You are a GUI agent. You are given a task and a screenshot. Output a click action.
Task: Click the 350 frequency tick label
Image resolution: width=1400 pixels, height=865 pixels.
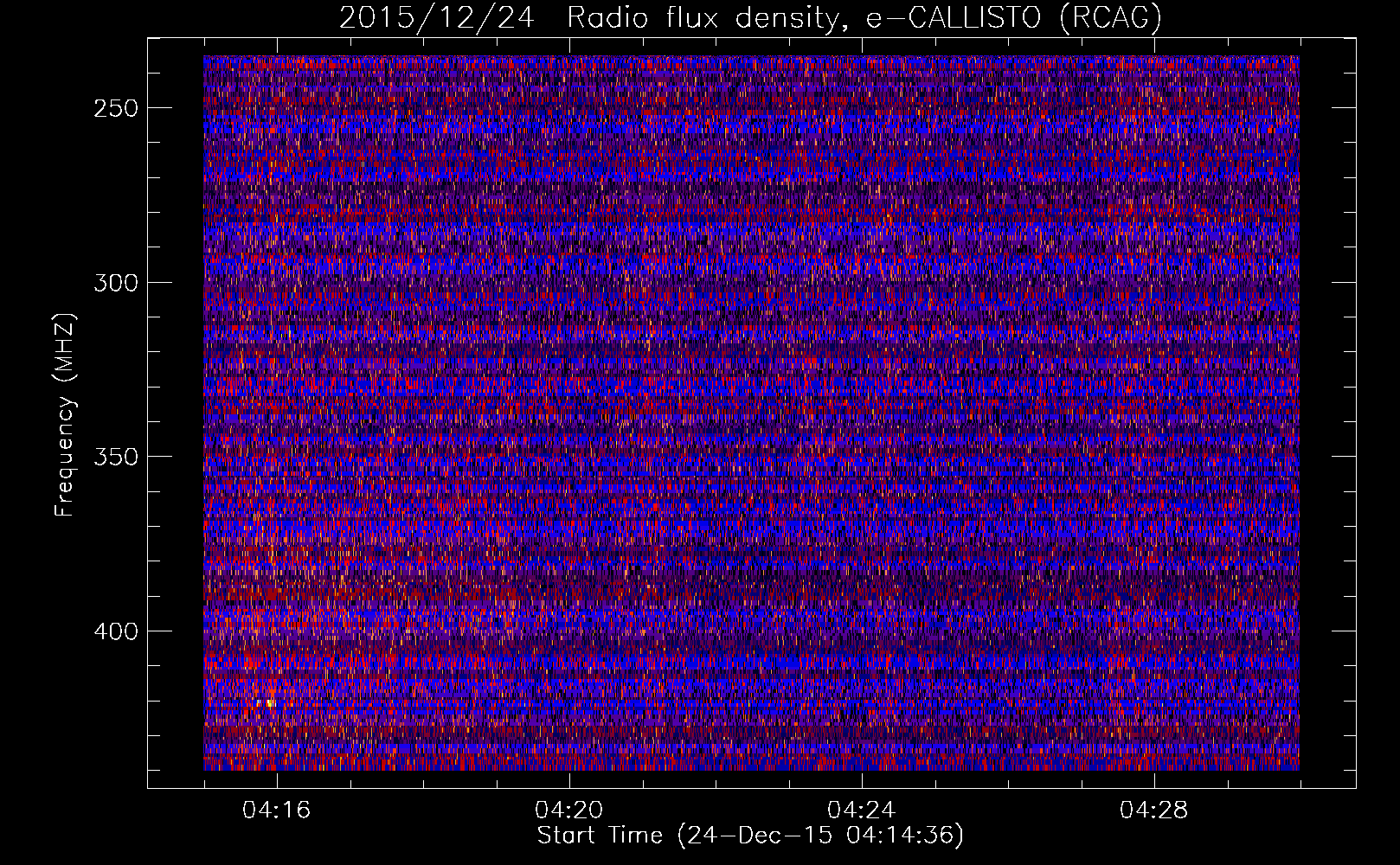pos(116,457)
